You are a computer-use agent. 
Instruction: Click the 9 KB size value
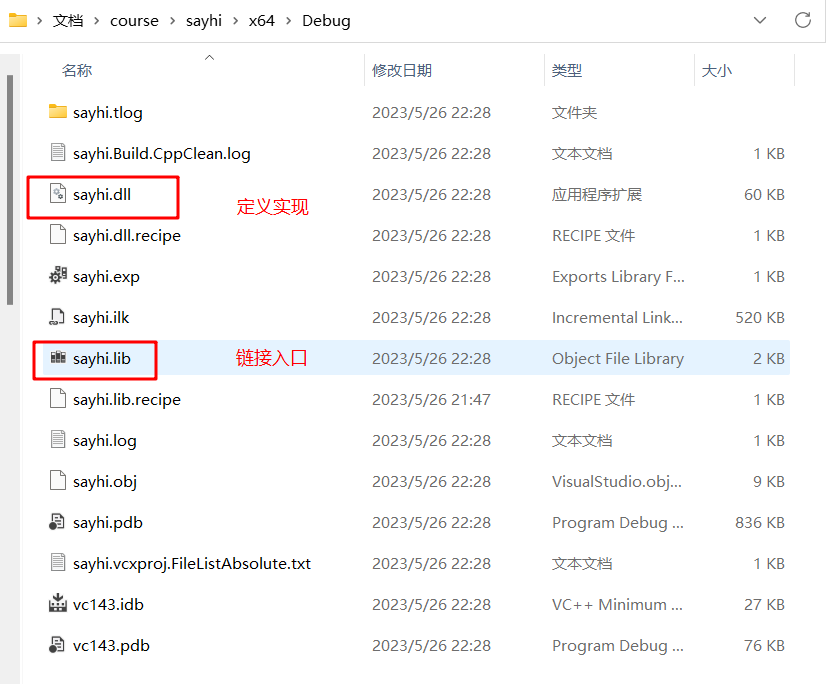click(x=769, y=481)
